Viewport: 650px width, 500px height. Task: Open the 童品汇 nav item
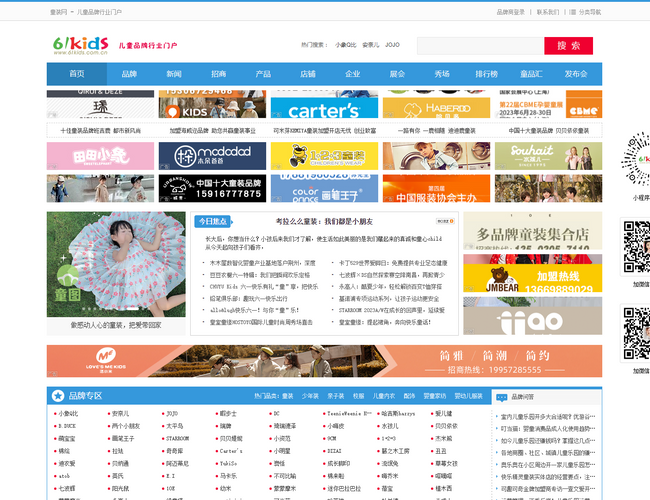click(531, 74)
